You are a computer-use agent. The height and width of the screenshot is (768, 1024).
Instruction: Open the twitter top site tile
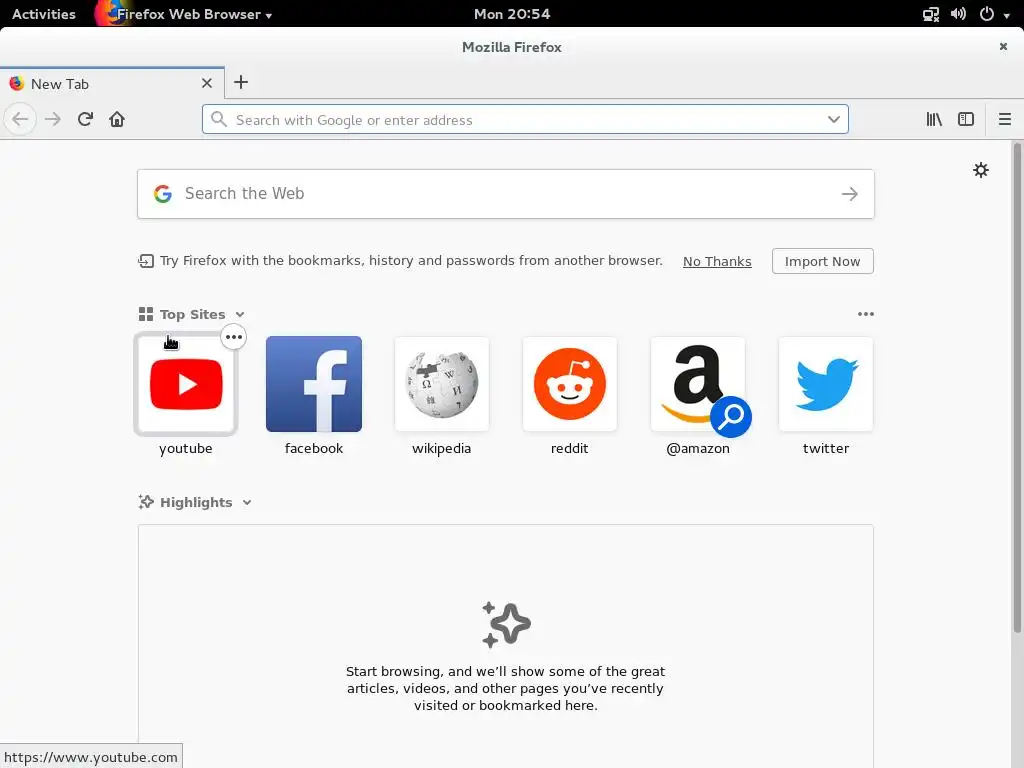[x=825, y=384]
